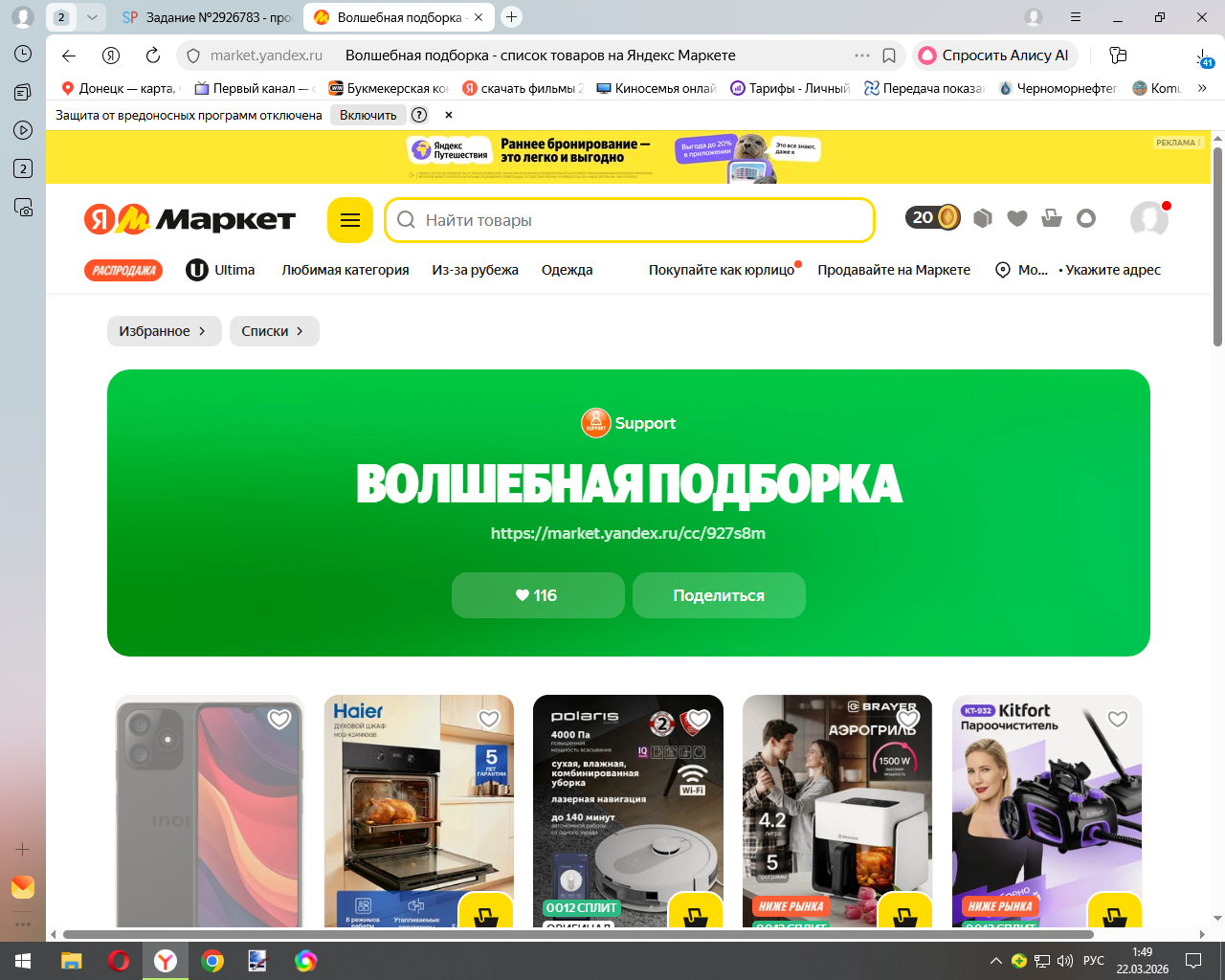Screen dimensions: 1225x980
Task: Open the shopping cart in Market header
Action: click(x=1052, y=218)
